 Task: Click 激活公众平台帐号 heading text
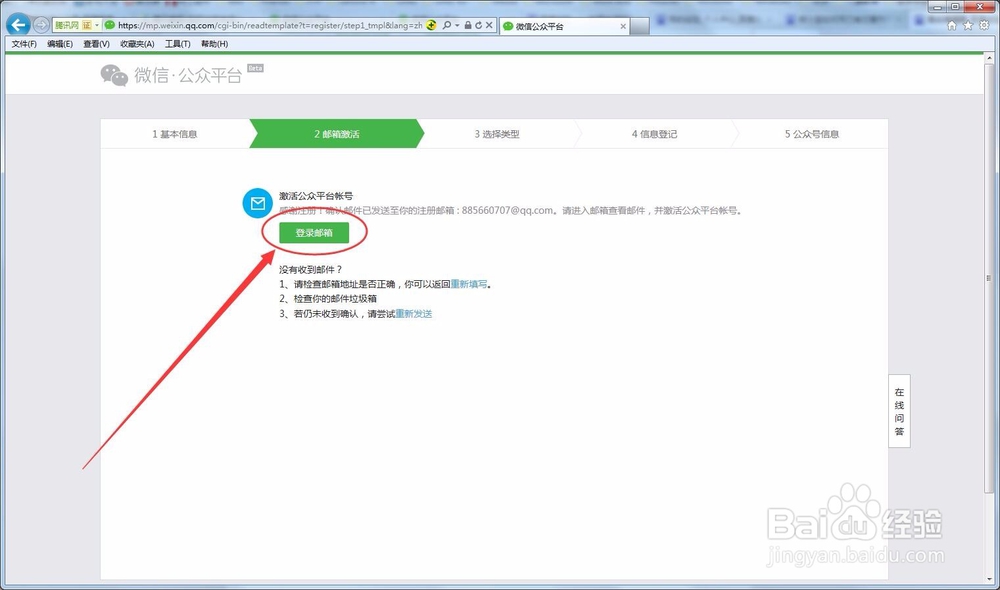[x=316, y=196]
